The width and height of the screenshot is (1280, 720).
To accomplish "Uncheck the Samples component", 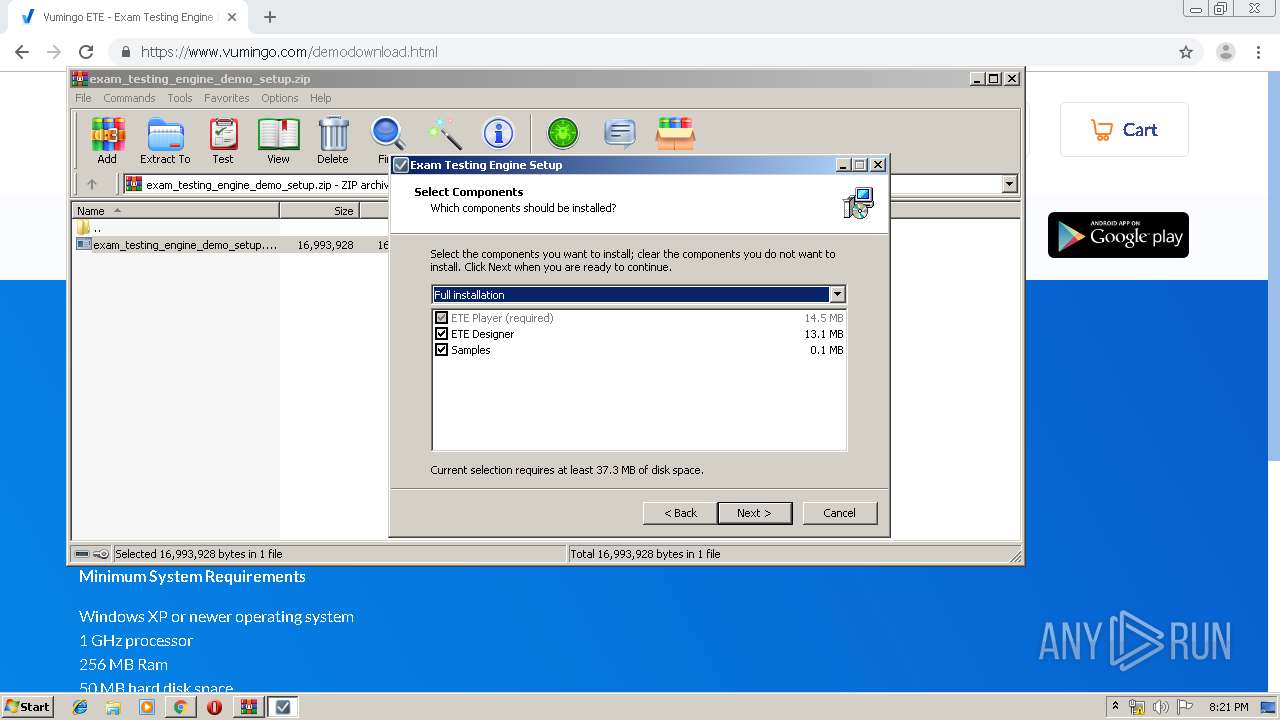I will (x=441, y=350).
